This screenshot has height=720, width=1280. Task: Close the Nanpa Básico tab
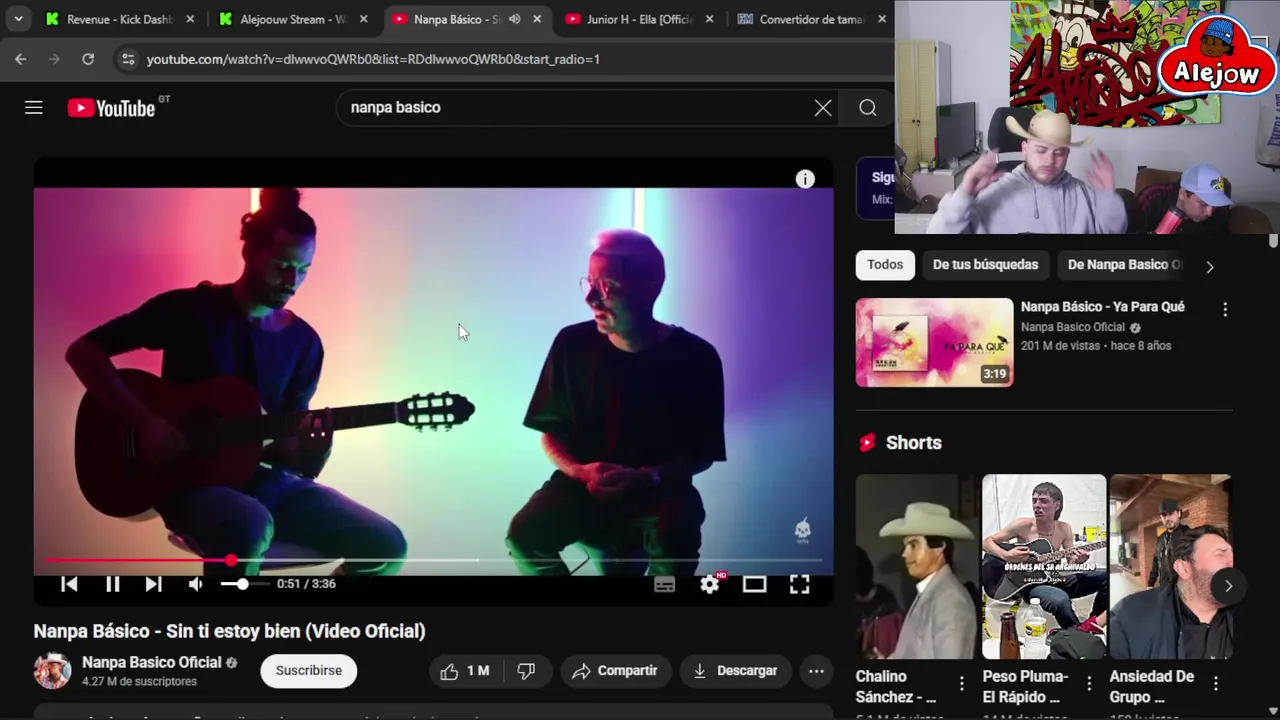pos(537,19)
